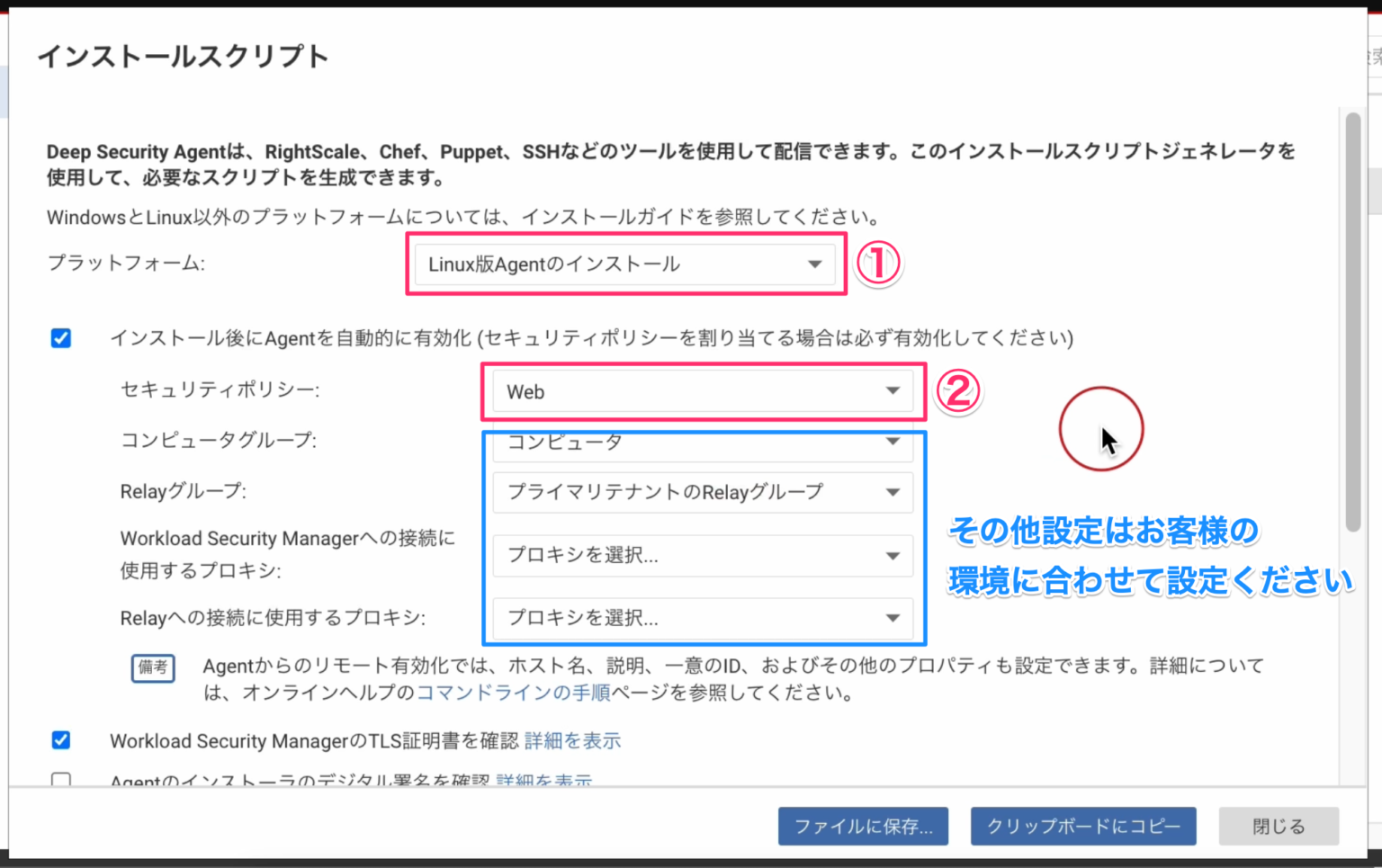Click the platform dropdown arrow
Screen dimensions: 1382x868
click(814, 264)
